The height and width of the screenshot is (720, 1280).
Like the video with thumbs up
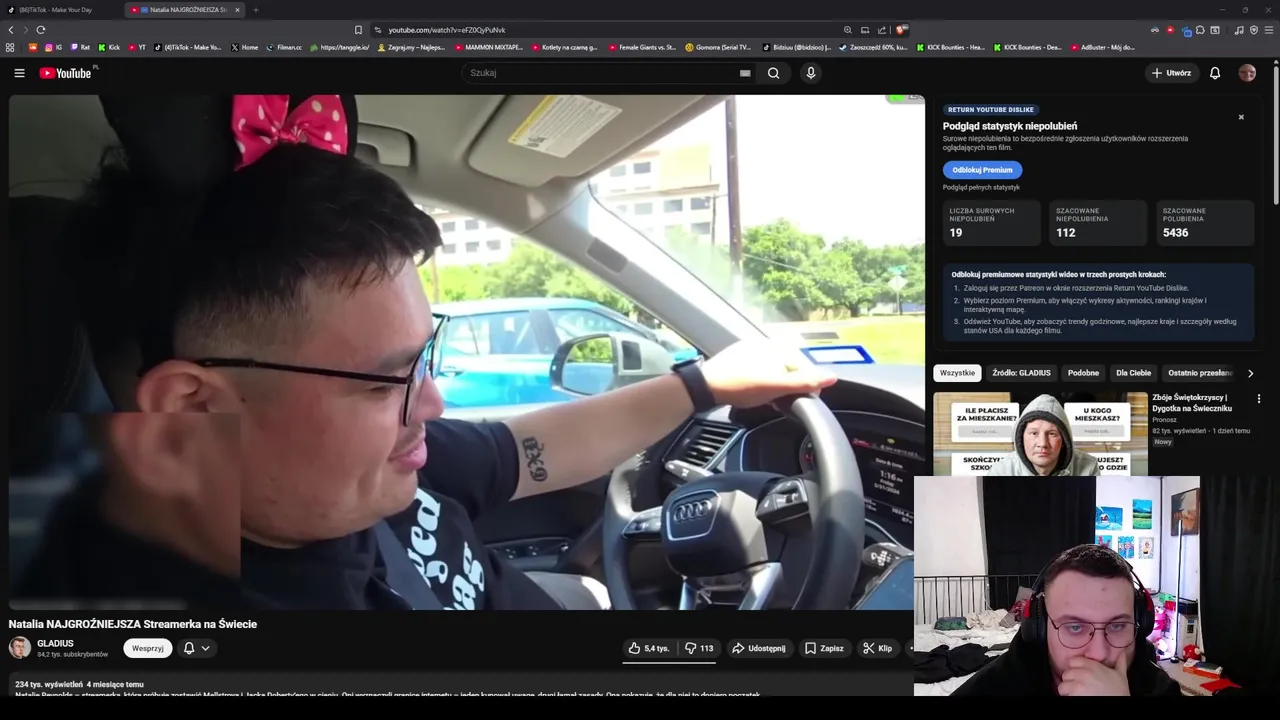(648, 648)
